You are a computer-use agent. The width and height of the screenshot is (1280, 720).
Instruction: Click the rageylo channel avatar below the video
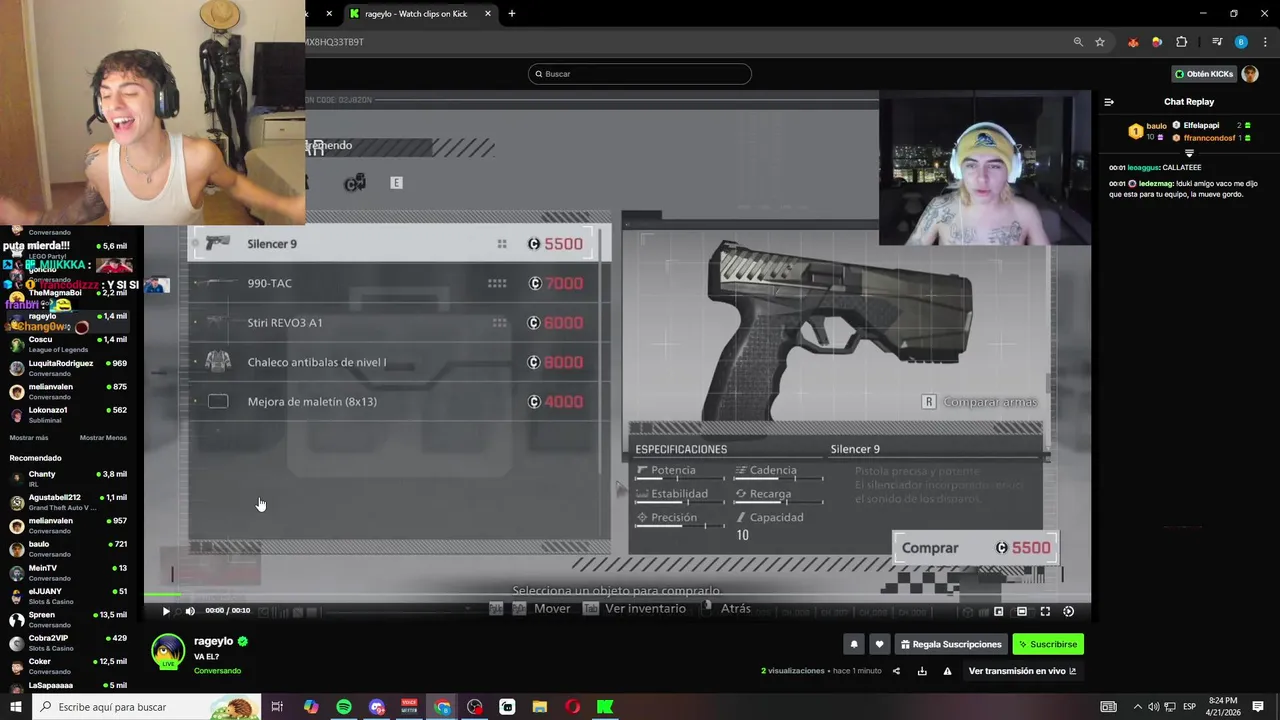(168, 651)
